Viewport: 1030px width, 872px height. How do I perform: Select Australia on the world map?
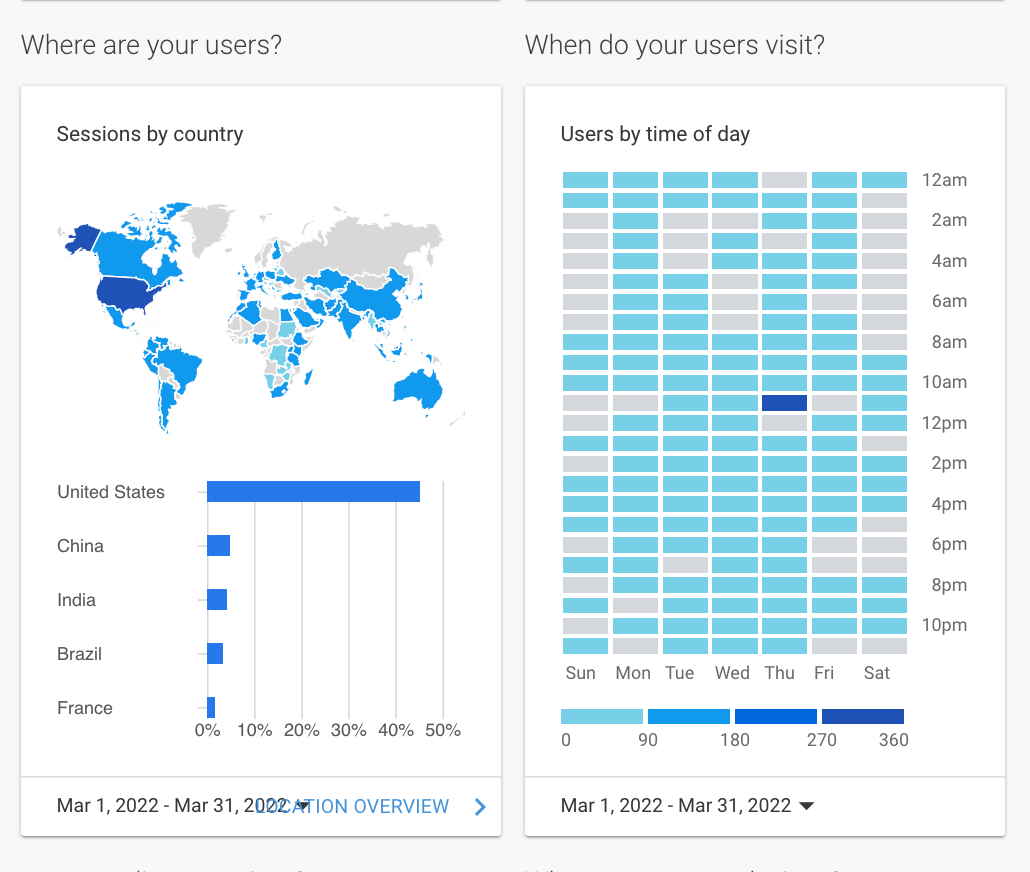pyautogui.click(x=419, y=388)
